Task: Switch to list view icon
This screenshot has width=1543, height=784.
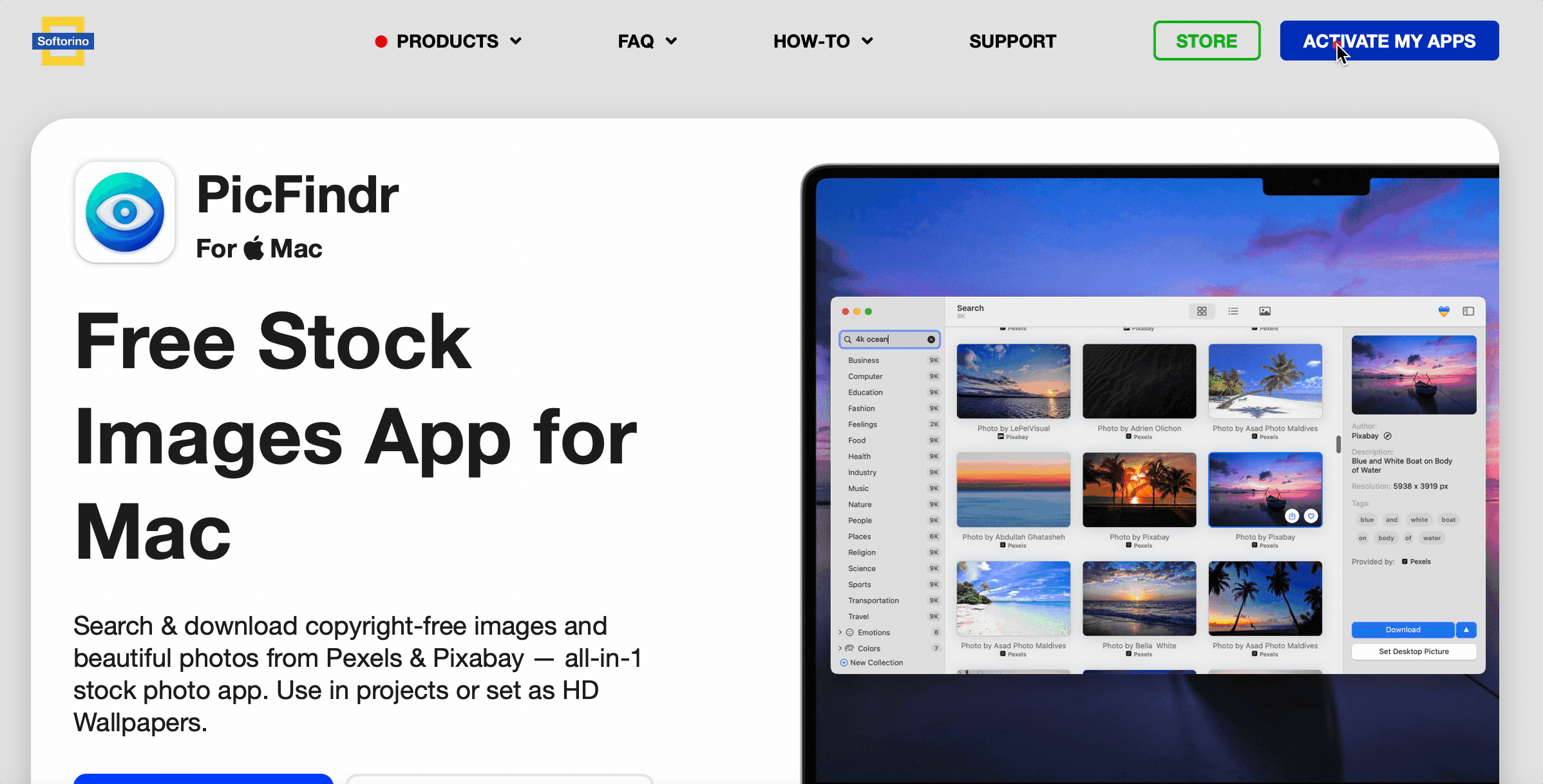Action: (1233, 312)
